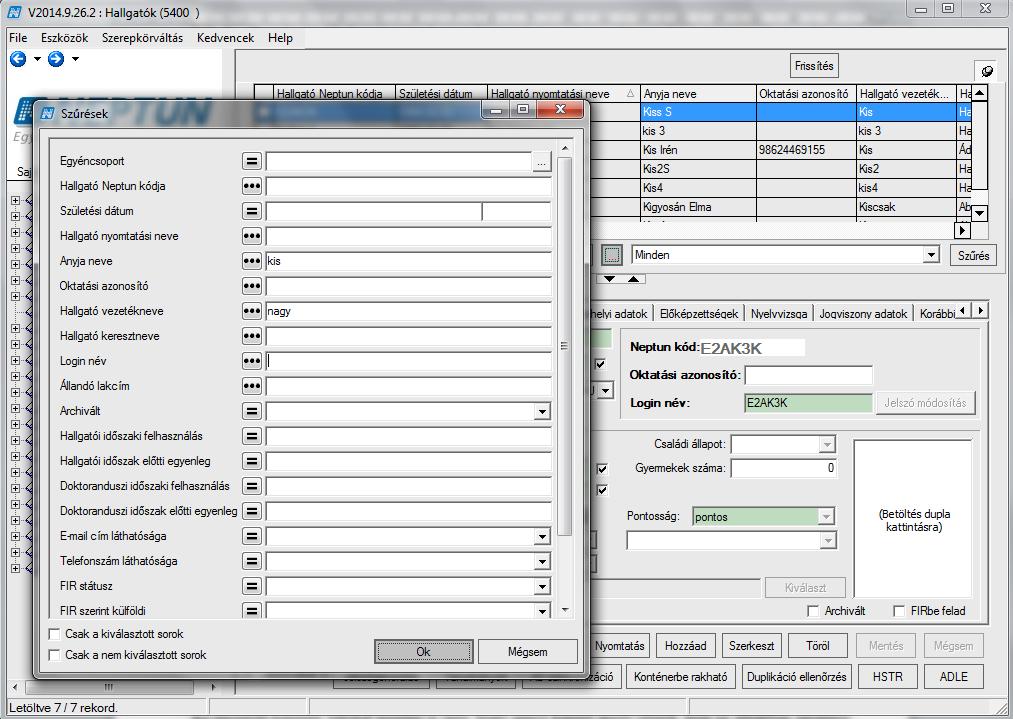This screenshot has width=1013, height=719.
Task: Click the operator icon for Hallgató keresztneve
Action: pos(251,336)
